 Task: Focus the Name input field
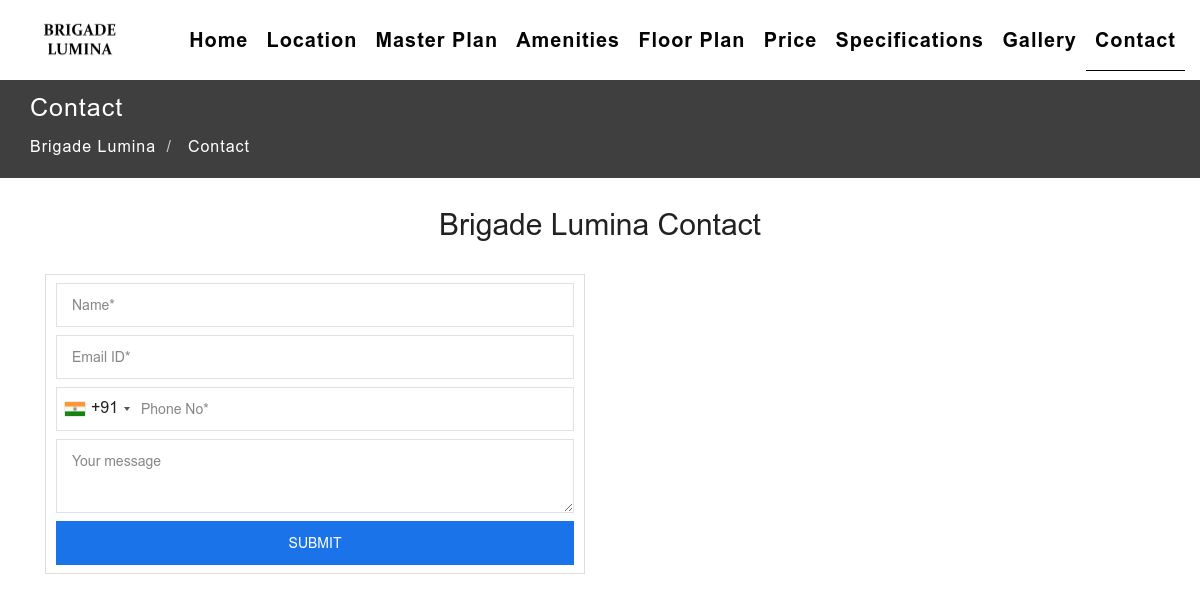point(315,305)
